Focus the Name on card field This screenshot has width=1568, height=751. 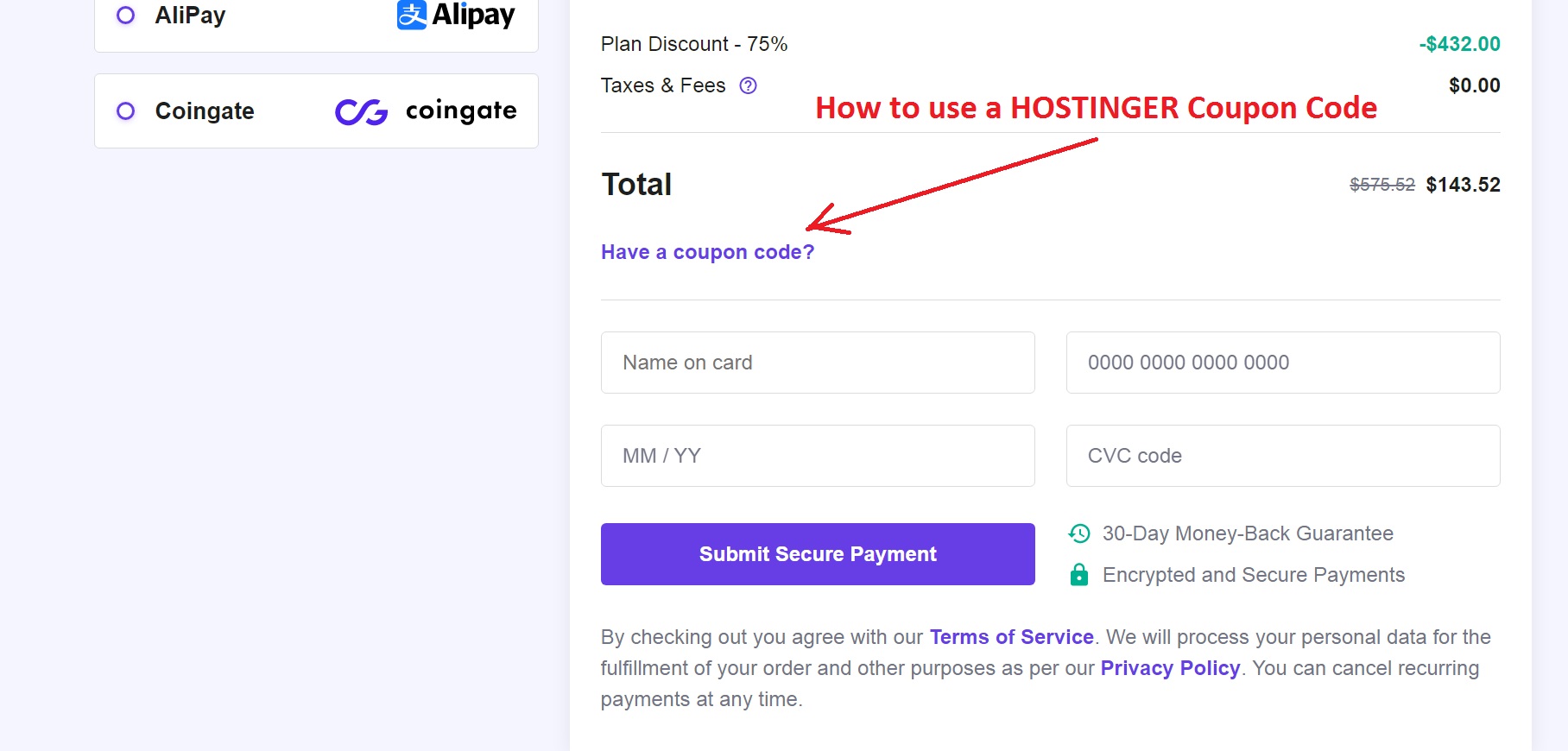pos(818,363)
